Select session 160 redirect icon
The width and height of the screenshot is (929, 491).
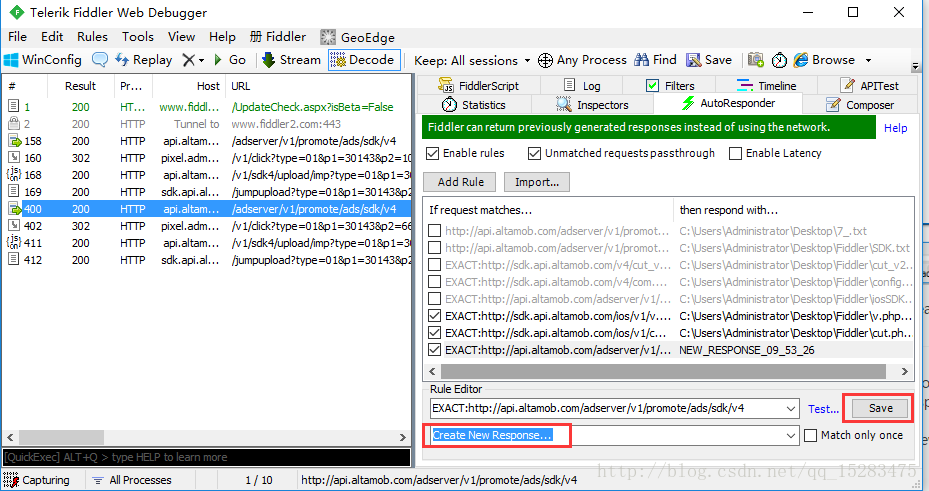[14, 158]
